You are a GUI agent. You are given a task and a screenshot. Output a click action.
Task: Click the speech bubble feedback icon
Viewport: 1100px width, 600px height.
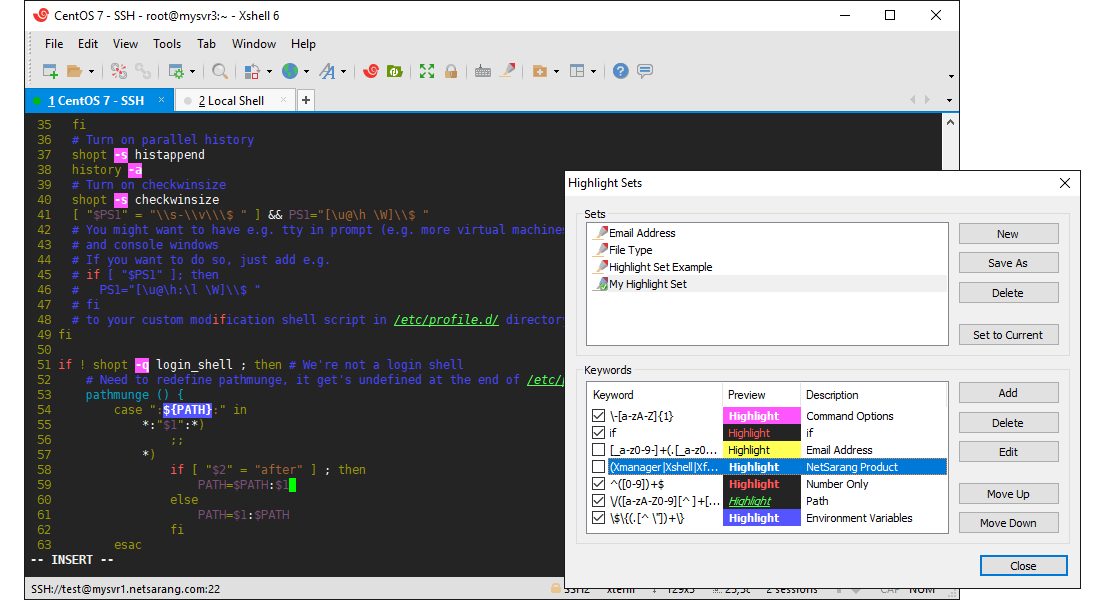(645, 71)
